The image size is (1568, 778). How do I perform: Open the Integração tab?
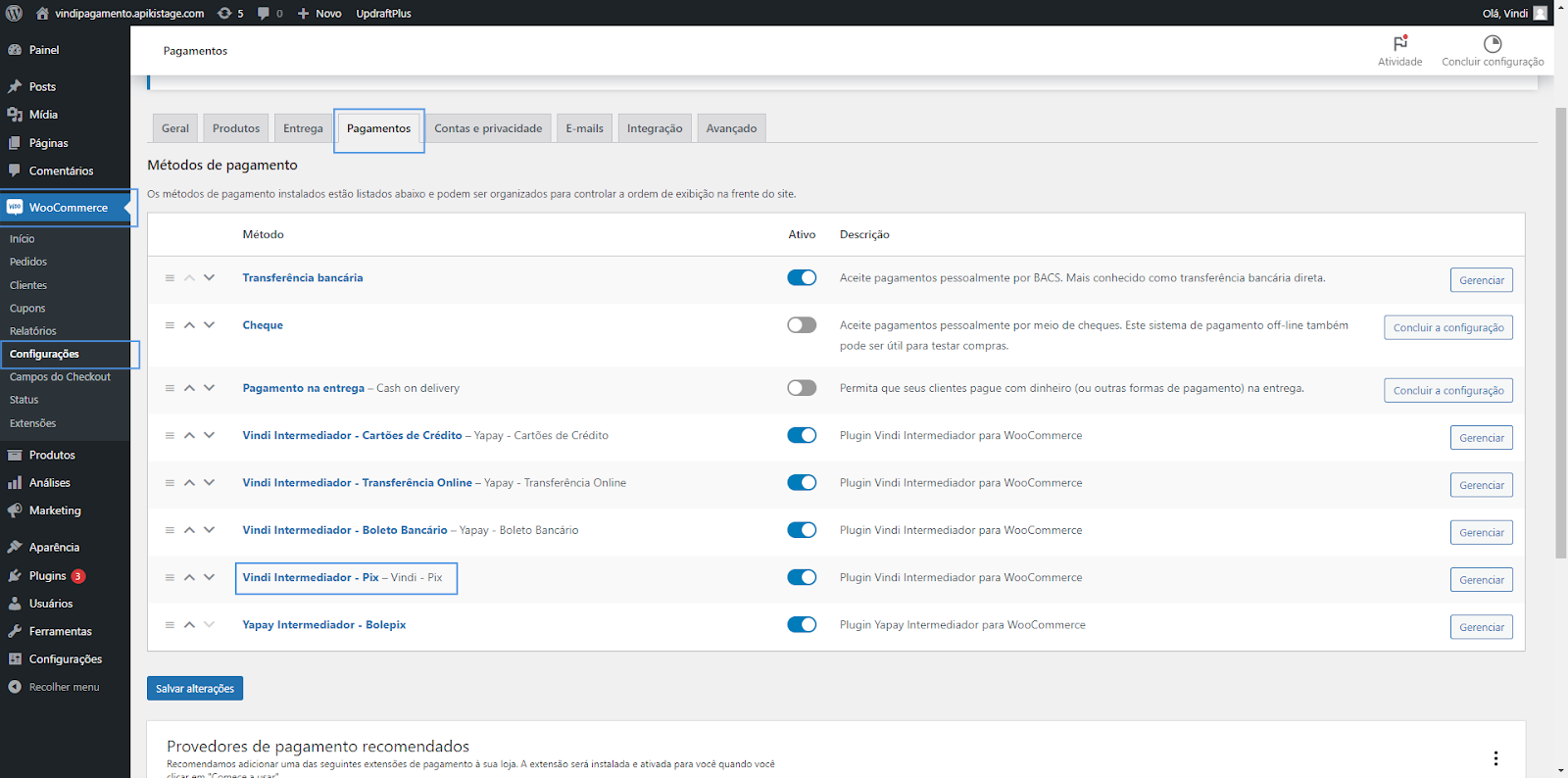pos(655,128)
